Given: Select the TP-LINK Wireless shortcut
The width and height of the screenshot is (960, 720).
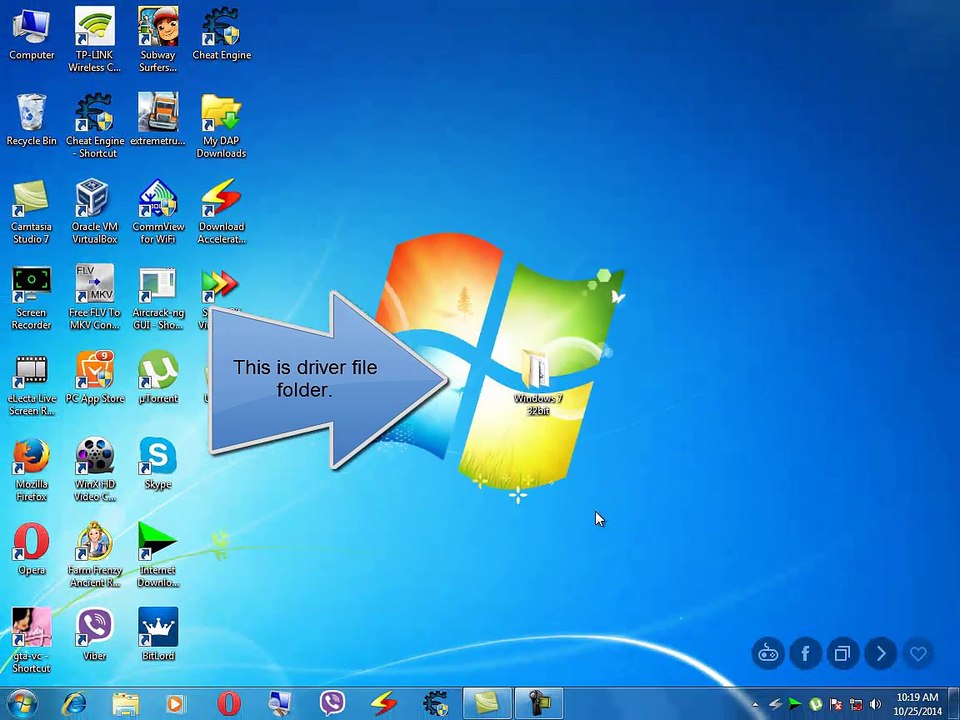Looking at the screenshot, I should 94,40.
